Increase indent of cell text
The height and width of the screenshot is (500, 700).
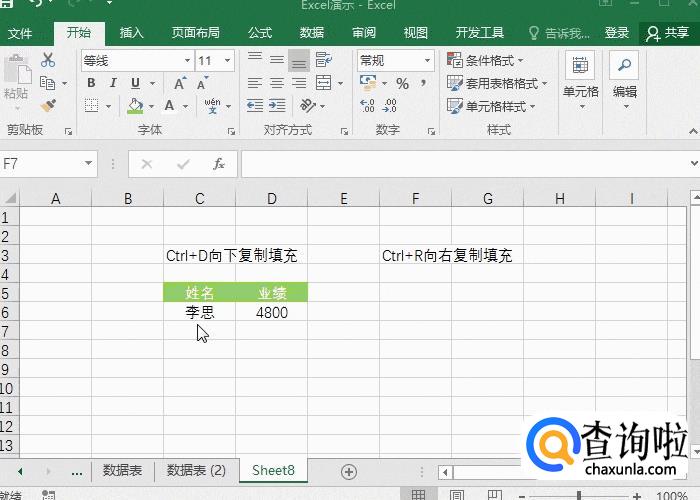tap(277, 106)
